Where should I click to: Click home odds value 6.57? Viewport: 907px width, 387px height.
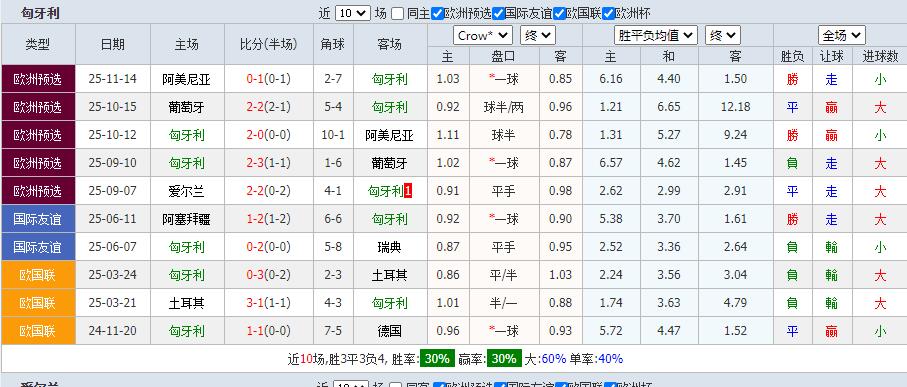[611, 163]
